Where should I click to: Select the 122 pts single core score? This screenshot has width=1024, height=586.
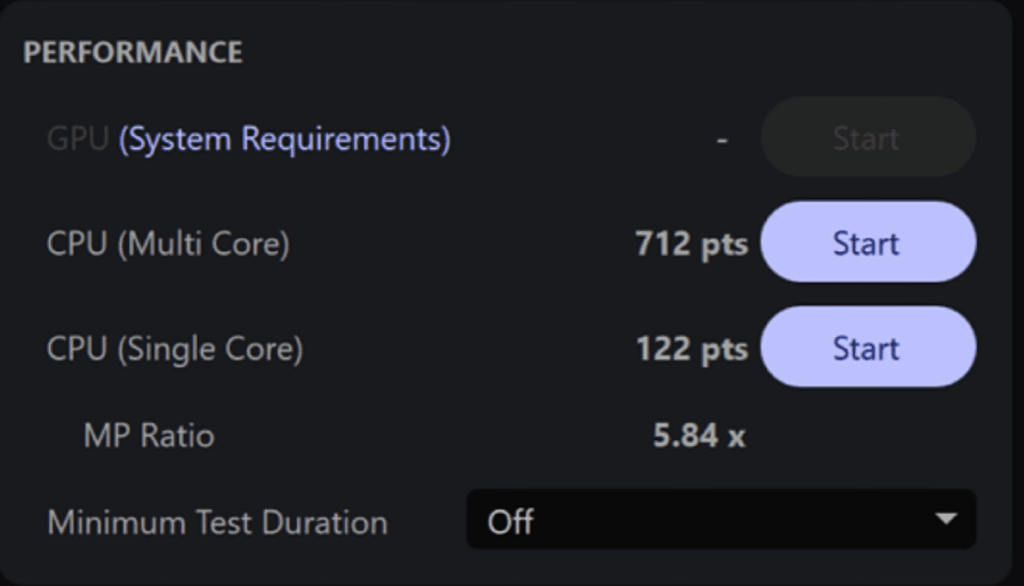click(691, 349)
